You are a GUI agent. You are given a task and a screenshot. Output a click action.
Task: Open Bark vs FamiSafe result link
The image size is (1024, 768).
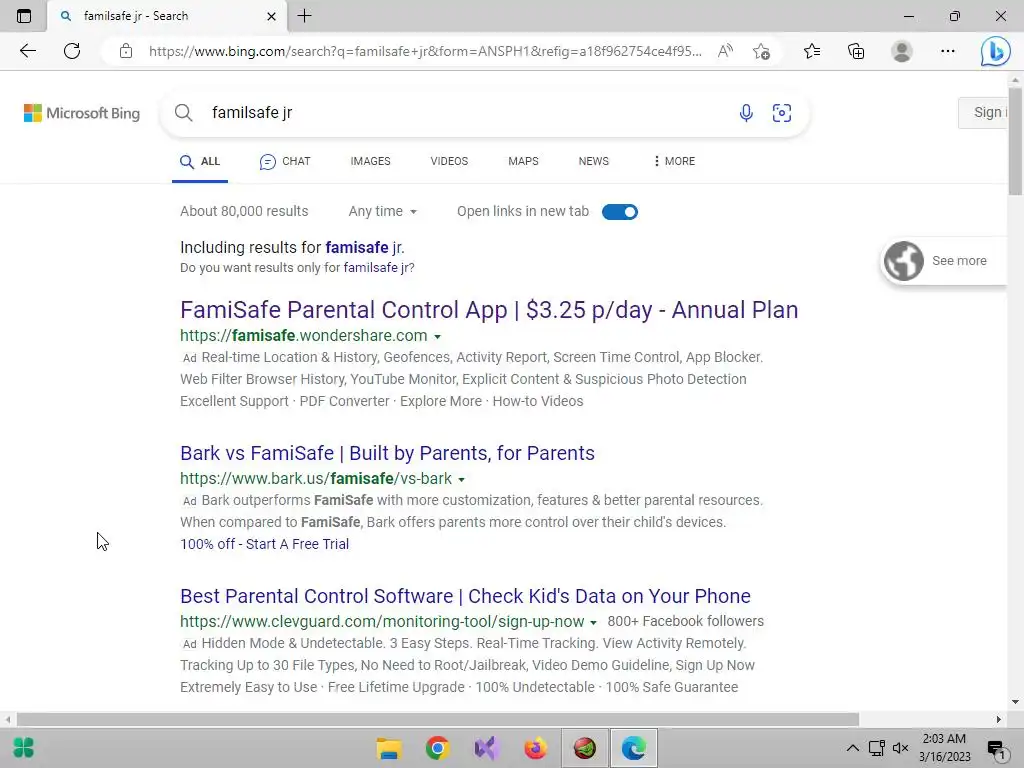[x=387, y=453]
